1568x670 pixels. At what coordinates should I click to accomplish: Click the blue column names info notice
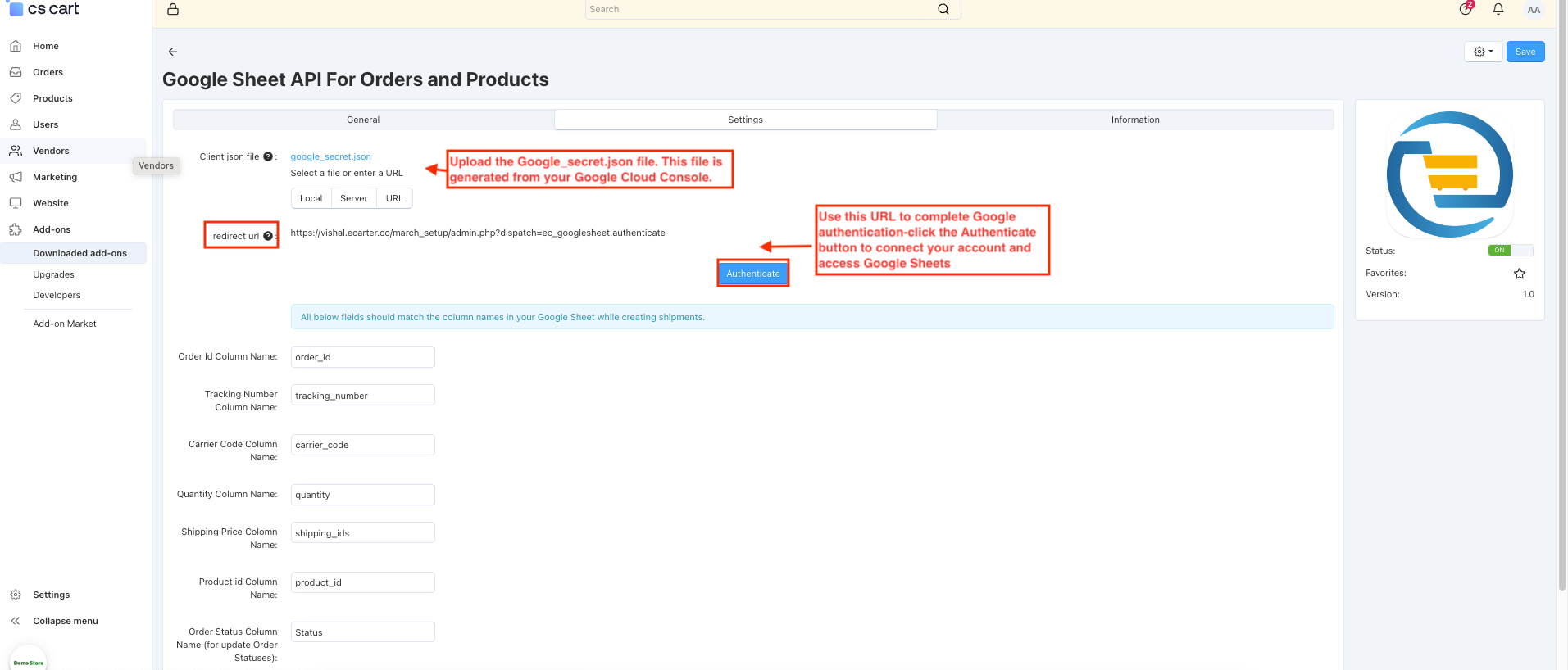tap(812, 317)
